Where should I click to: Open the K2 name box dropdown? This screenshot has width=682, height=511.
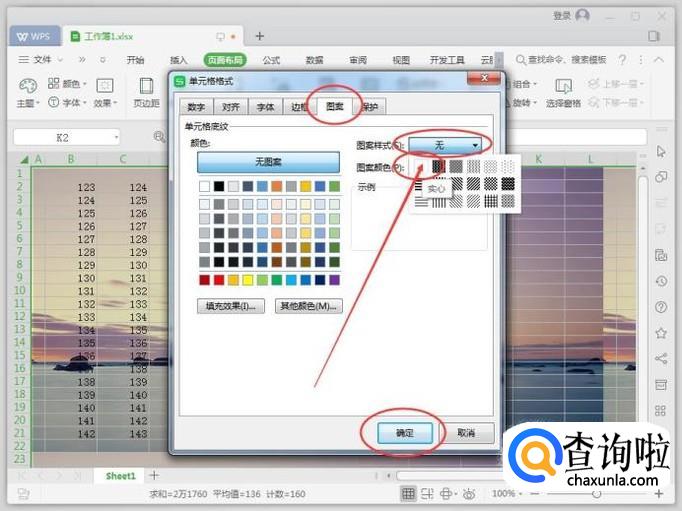coord(116,137)
